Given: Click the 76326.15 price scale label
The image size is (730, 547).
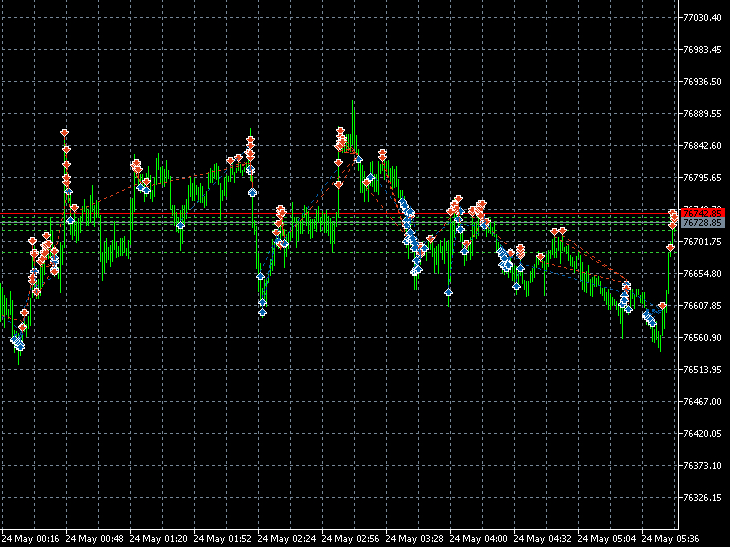Looking at the screenshot, I should 702,498.
